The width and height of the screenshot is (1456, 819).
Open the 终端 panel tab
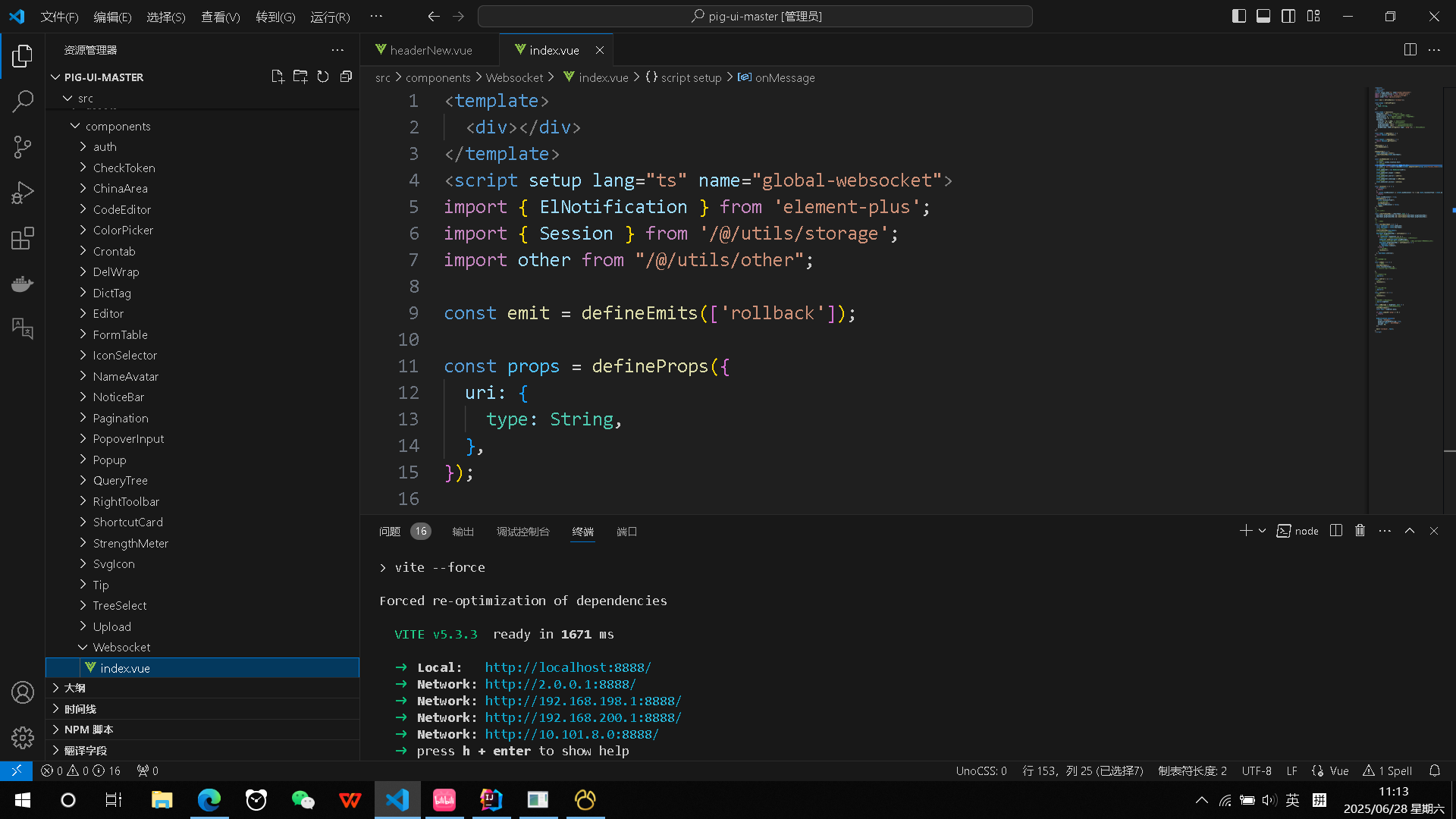[x=582, y=532]
